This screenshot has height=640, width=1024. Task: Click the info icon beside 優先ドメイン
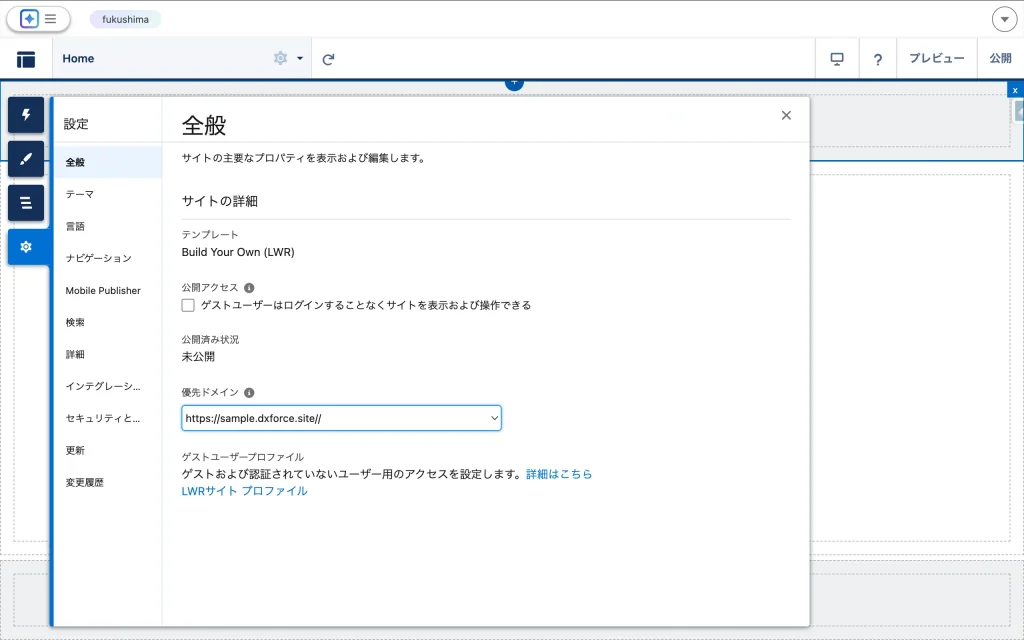[x=249, y=393]
